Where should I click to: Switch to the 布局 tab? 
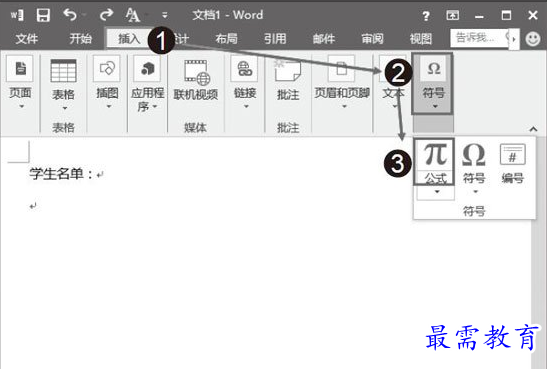pyautogui.click(x=226, y=38)
